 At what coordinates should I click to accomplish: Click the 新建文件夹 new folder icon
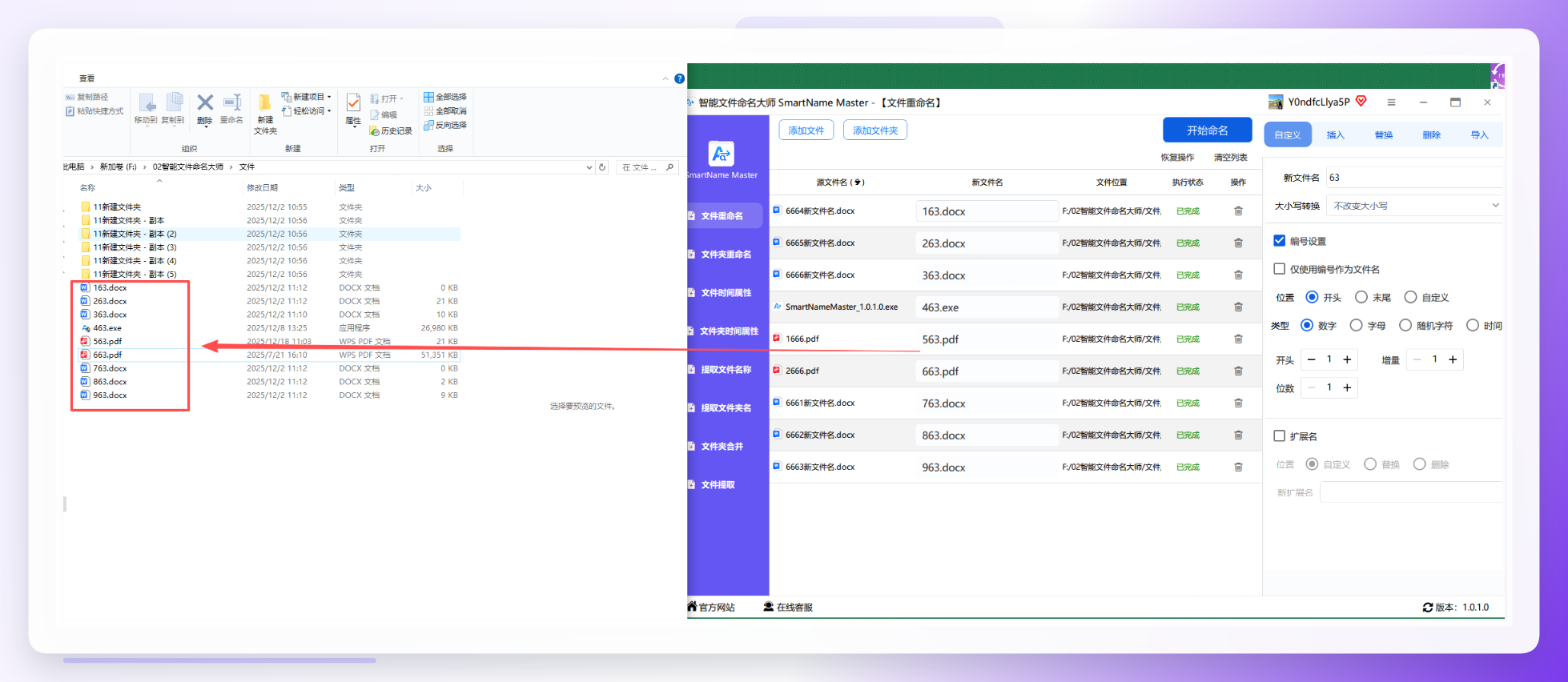point(264,103)
